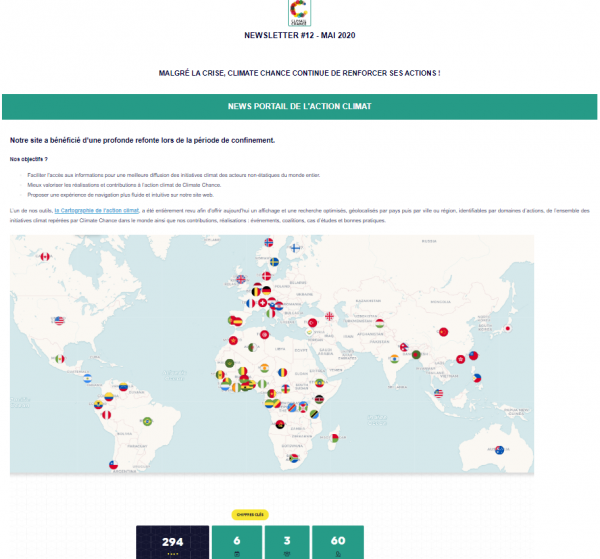
Task: Click the Finland flag marker
Action: [x=295, y=248]
